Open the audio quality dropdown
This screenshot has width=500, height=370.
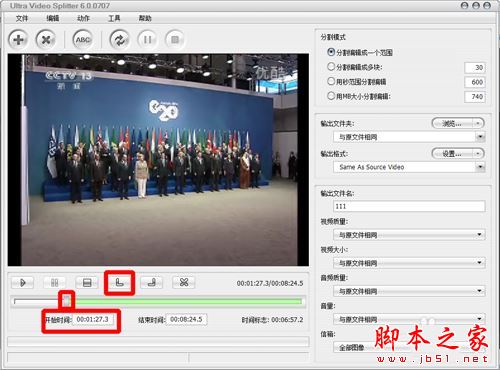click(409, 291)
